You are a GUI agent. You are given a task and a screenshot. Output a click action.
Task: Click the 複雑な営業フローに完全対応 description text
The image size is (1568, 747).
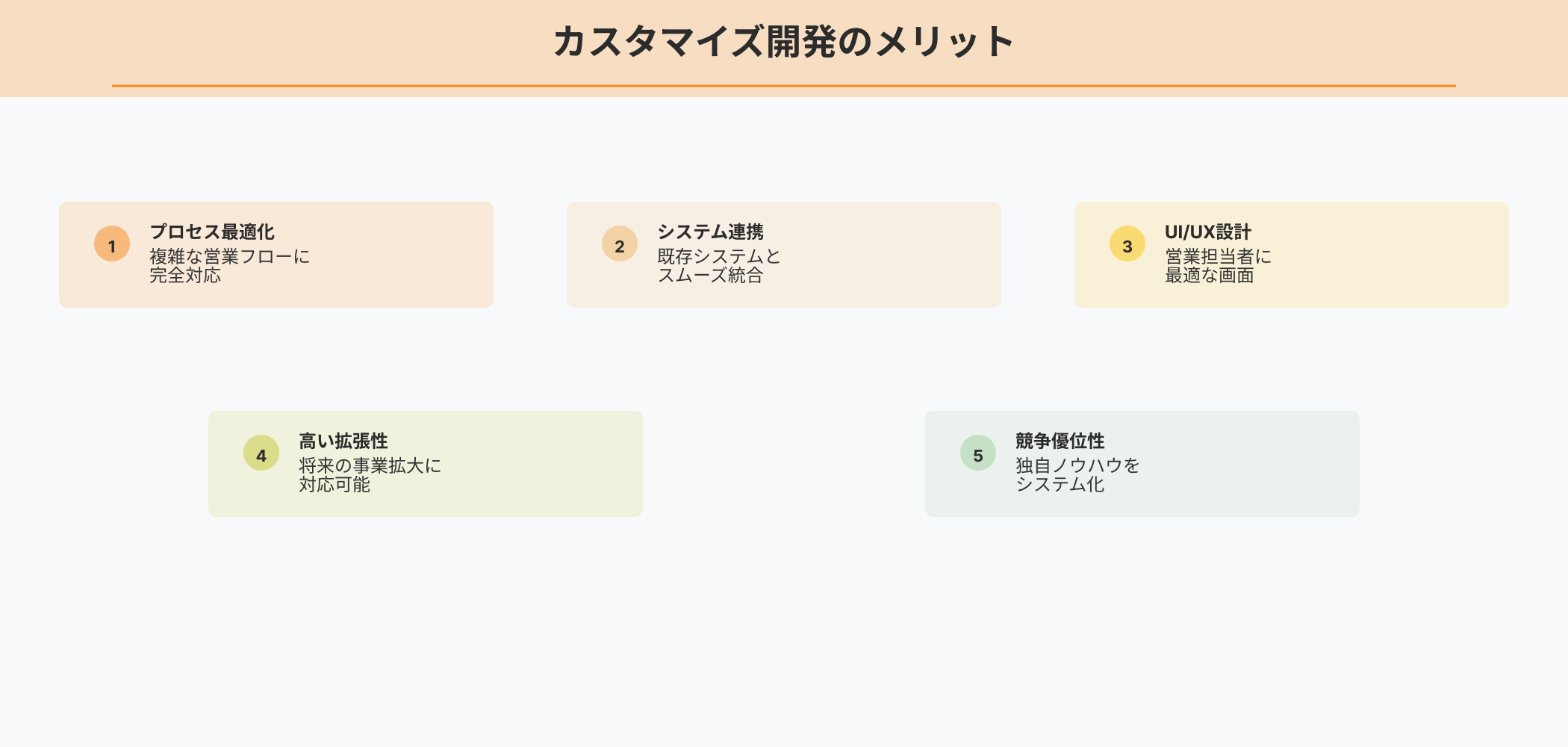[229, 266]
